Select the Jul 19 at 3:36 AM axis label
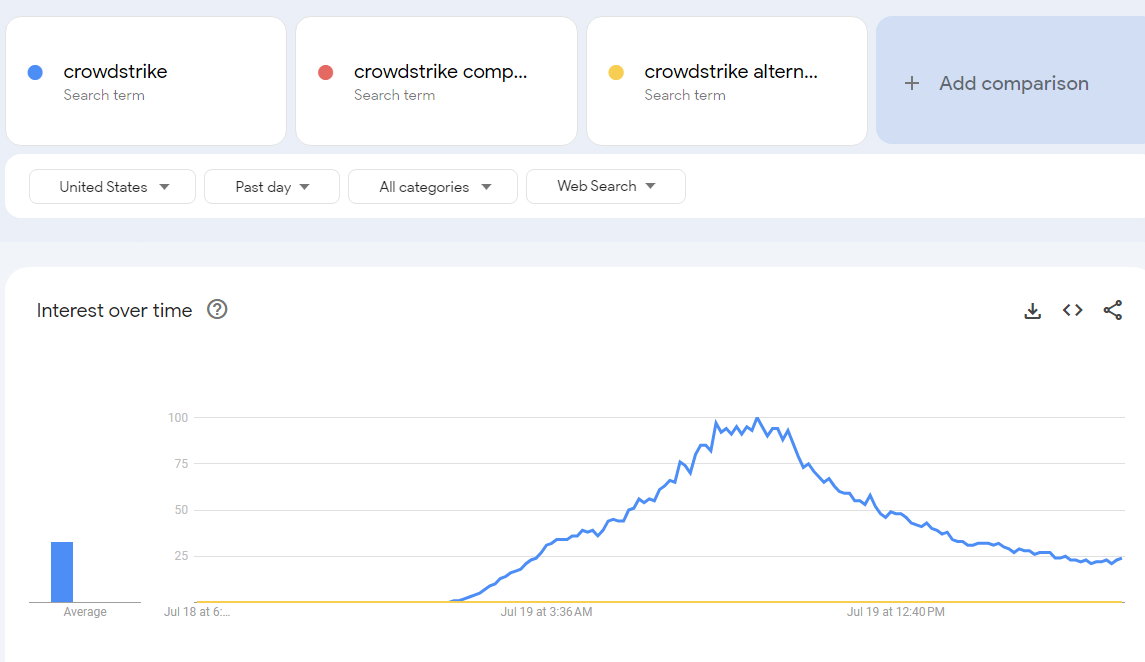This screenshot has width=1145, height=662. tap(545, 611)
